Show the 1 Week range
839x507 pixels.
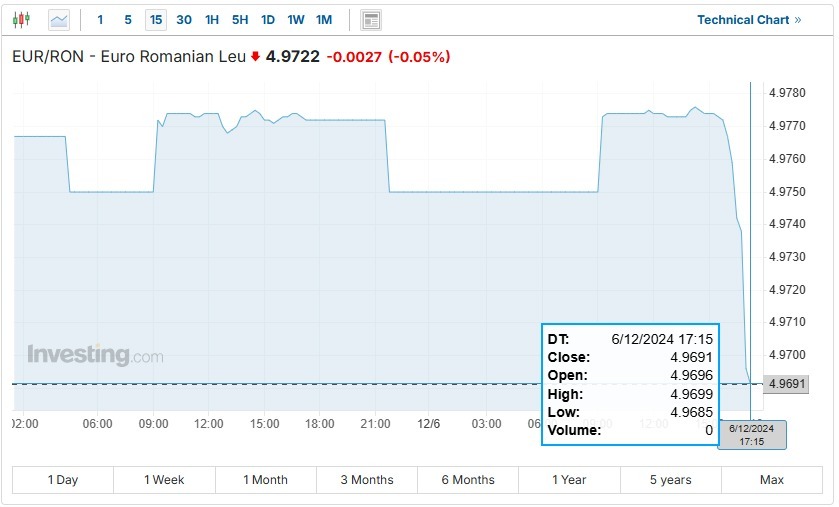click(164, 480)
